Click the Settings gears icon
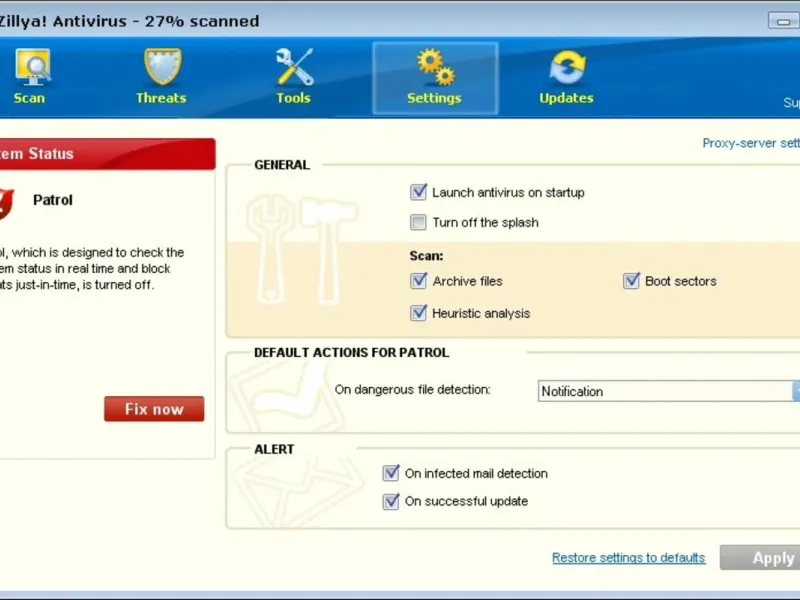 435,66
